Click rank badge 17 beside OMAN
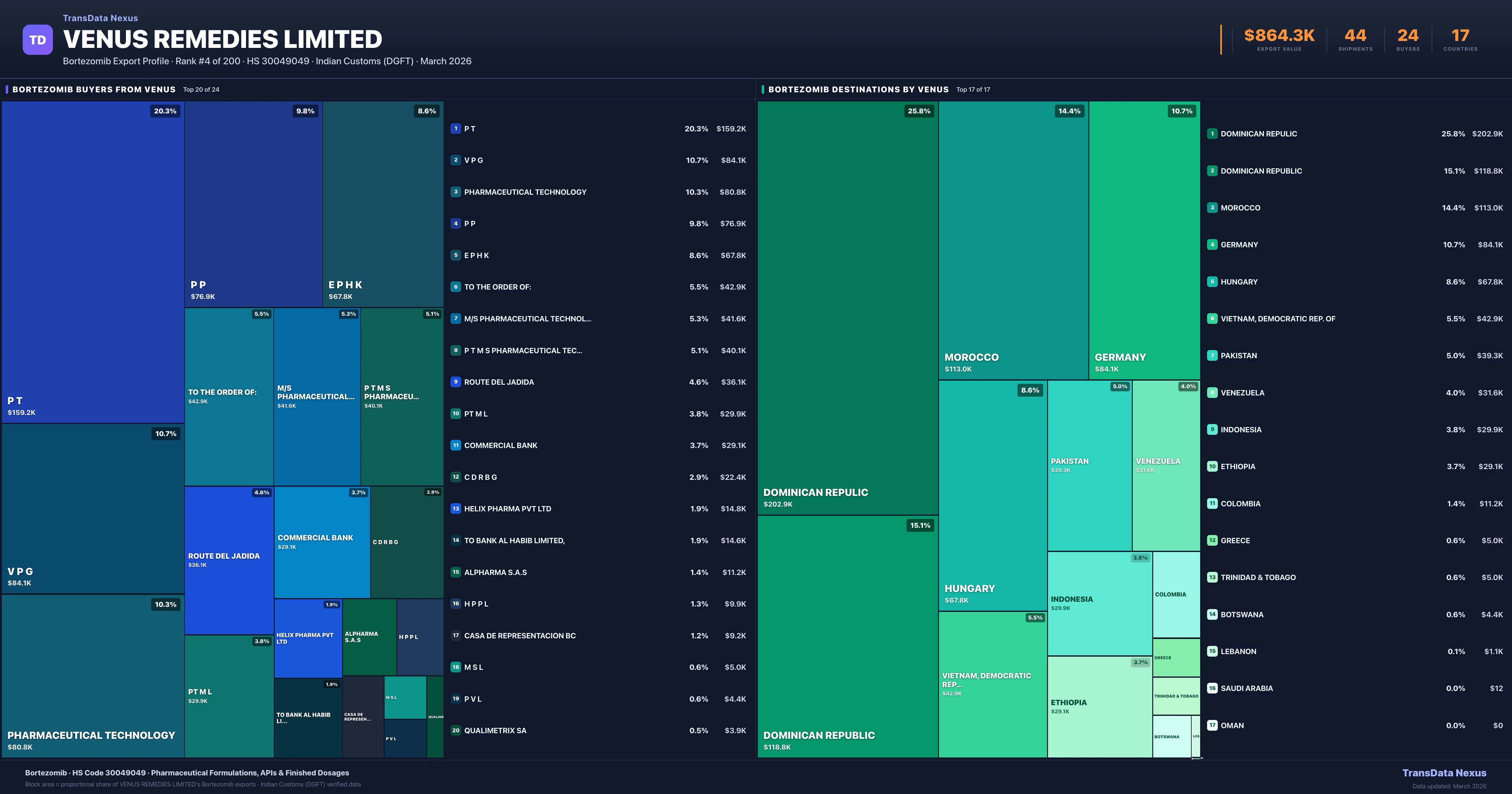 coord(1212,725)
